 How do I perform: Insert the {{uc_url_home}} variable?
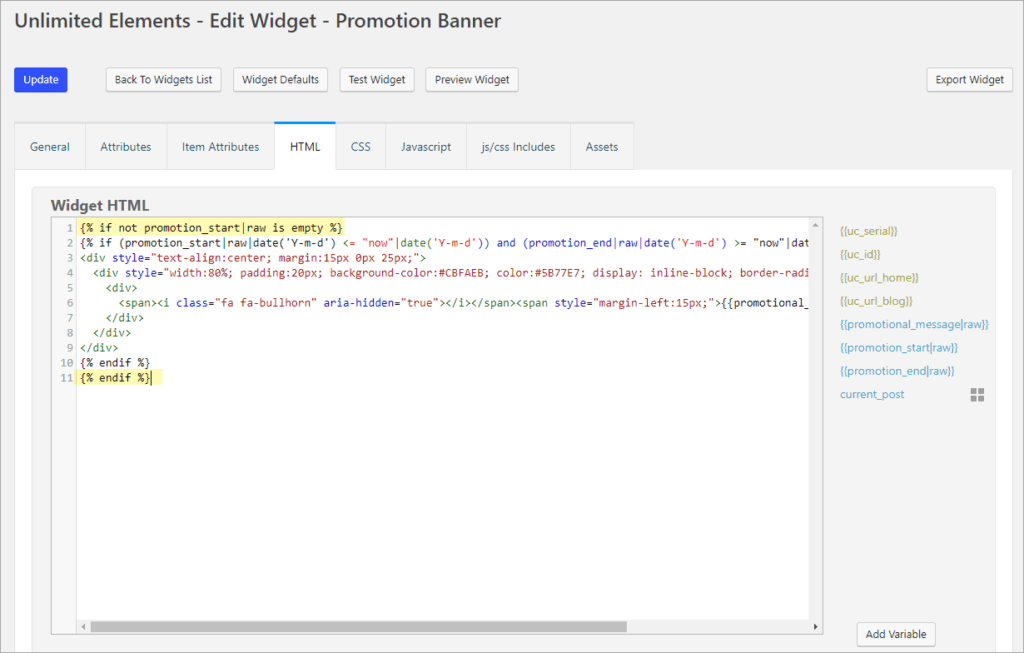pos(879,278)
